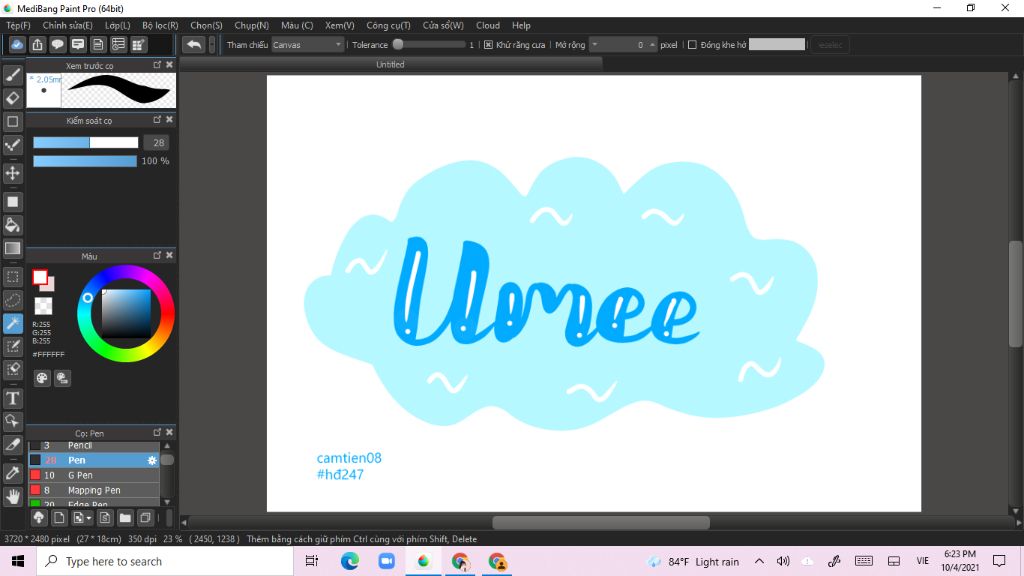This screenshot has height=576, width=1024.
Task: Select the Divide frame tool
Action: pyautogui.click(x=12, y=445)
